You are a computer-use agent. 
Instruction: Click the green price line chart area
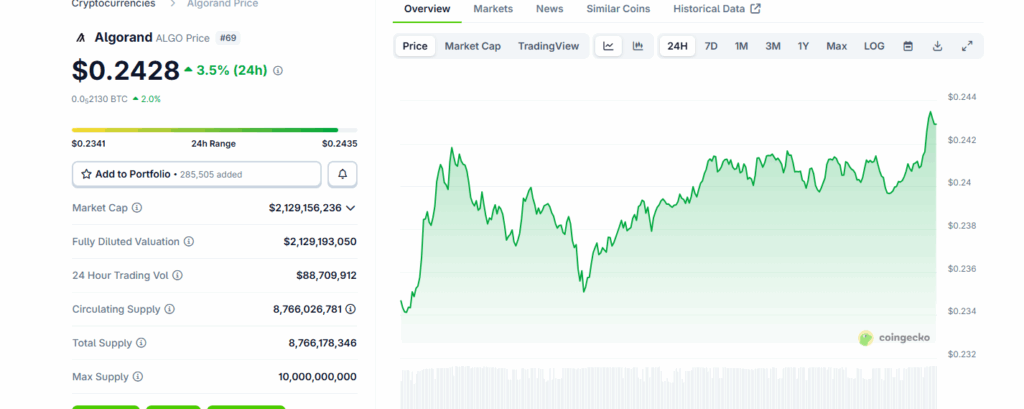(x=668, y=229)
